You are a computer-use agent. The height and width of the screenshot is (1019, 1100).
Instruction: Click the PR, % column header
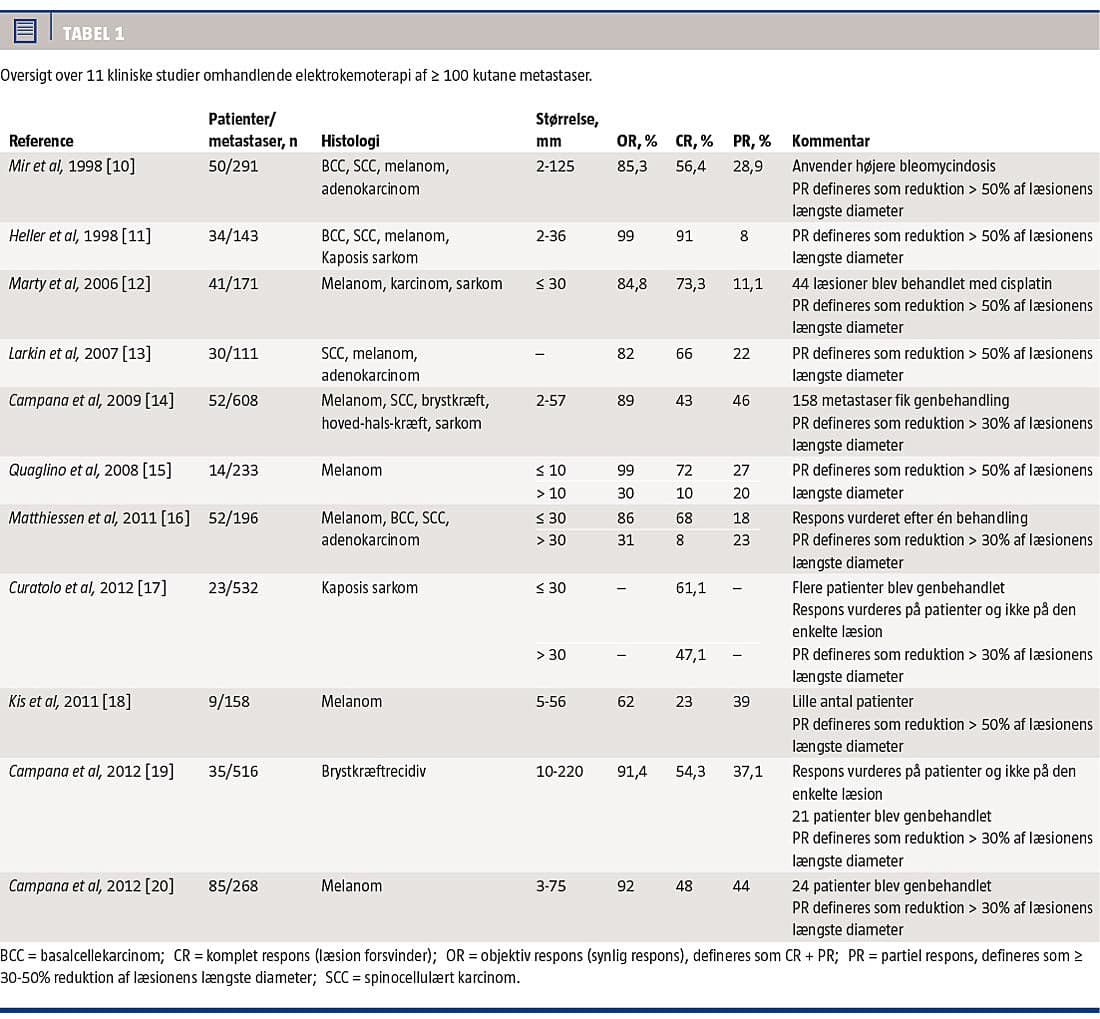[752, 141]
